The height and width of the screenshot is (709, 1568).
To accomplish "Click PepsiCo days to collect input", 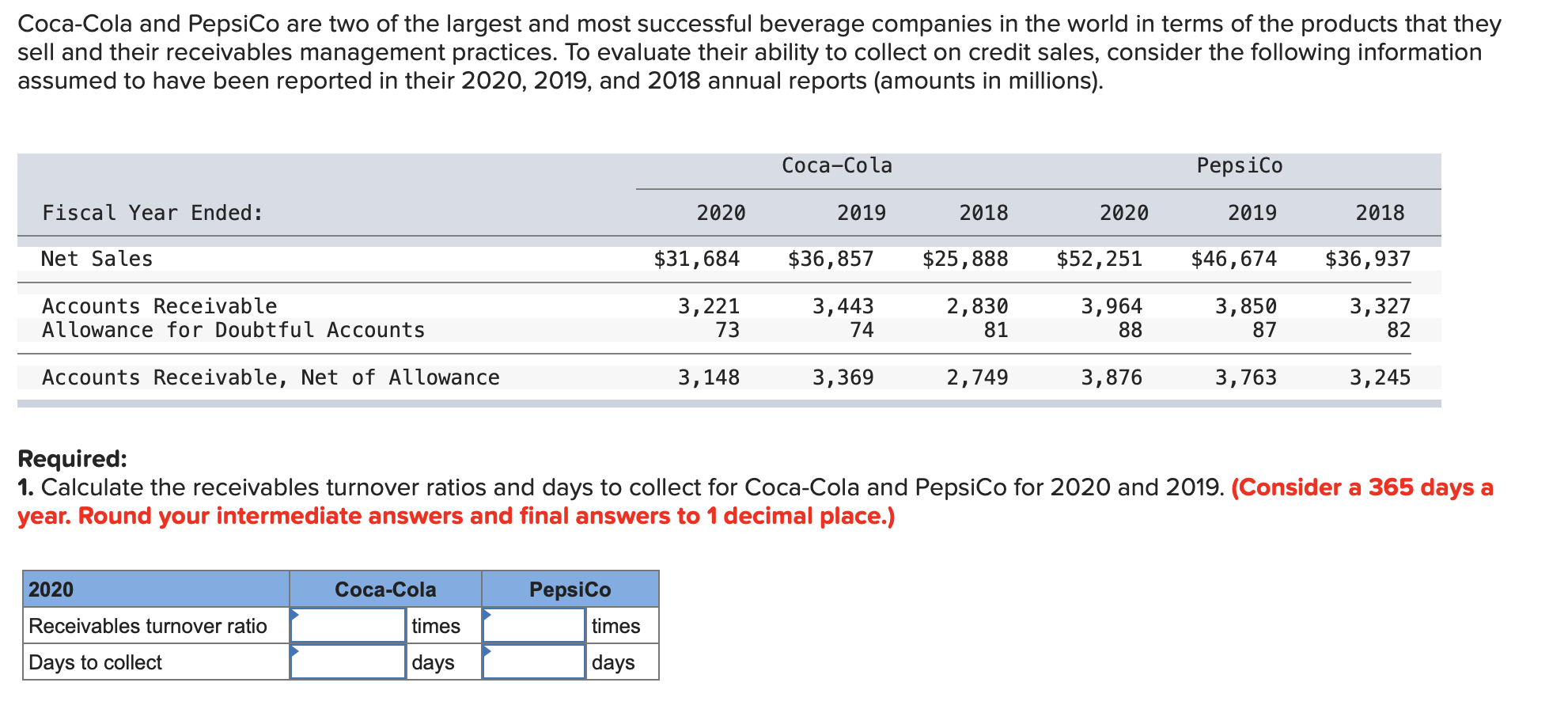I will (534, 662).
